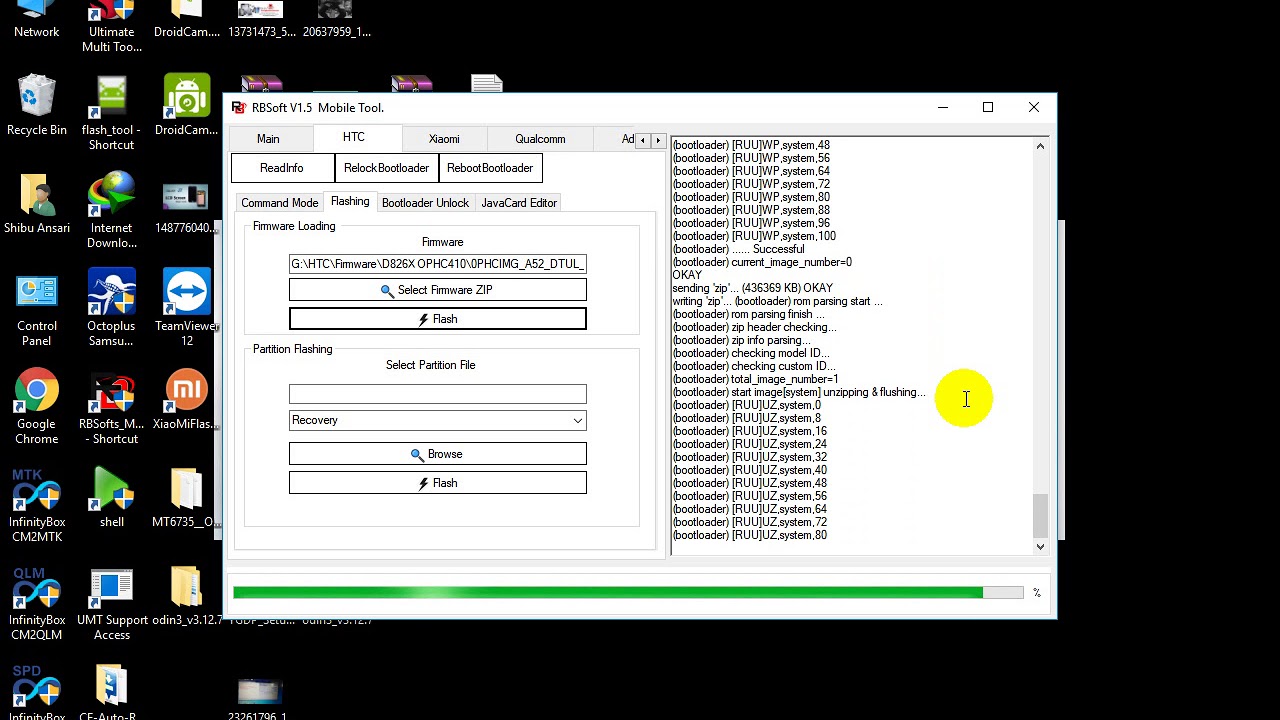Click the ReadInfo button
Image resolution: width=1280 pixels, height=720 pixels.
pos(281,168)
